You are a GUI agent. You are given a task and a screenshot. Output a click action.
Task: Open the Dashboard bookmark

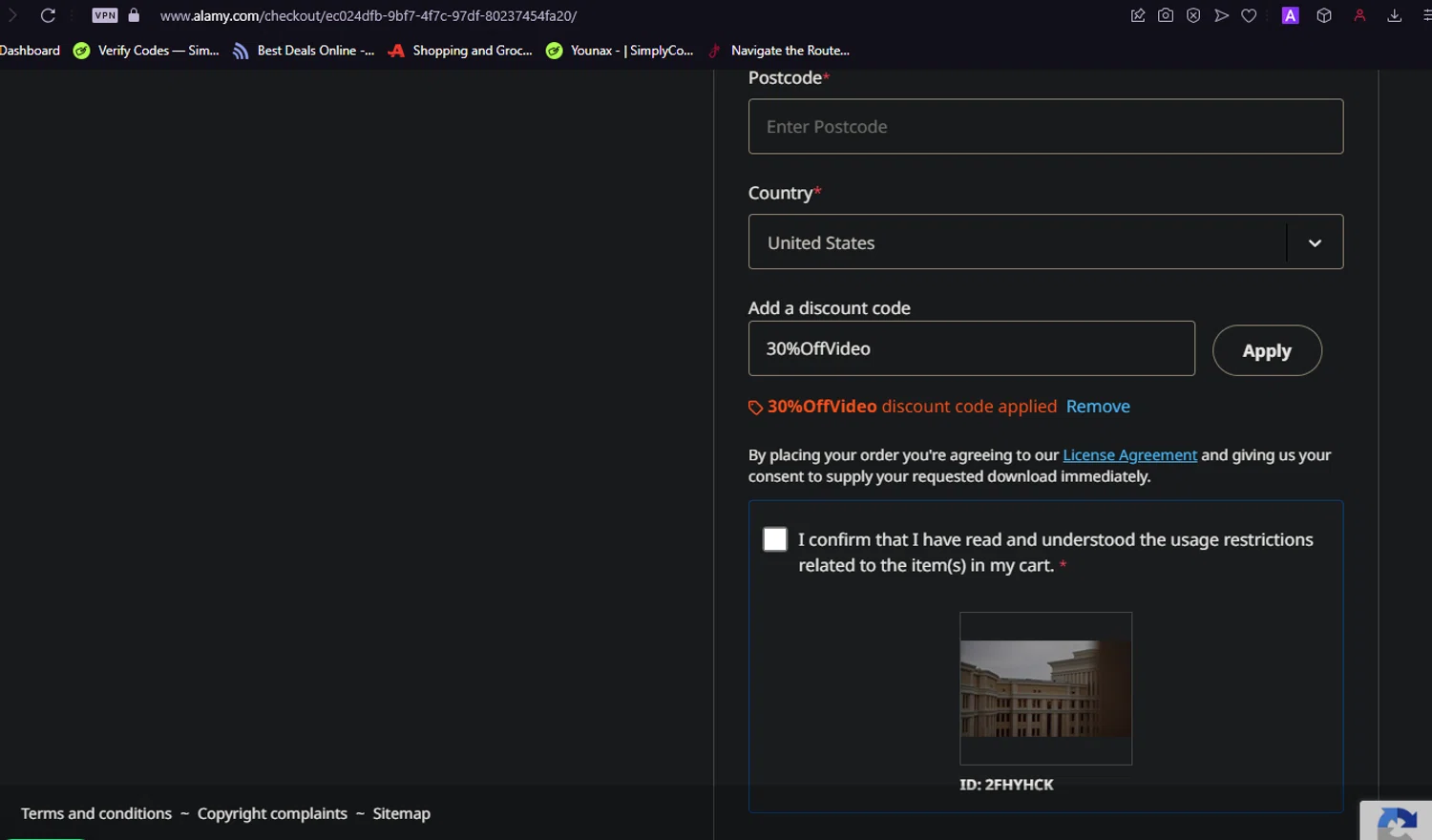pos(30,51)
